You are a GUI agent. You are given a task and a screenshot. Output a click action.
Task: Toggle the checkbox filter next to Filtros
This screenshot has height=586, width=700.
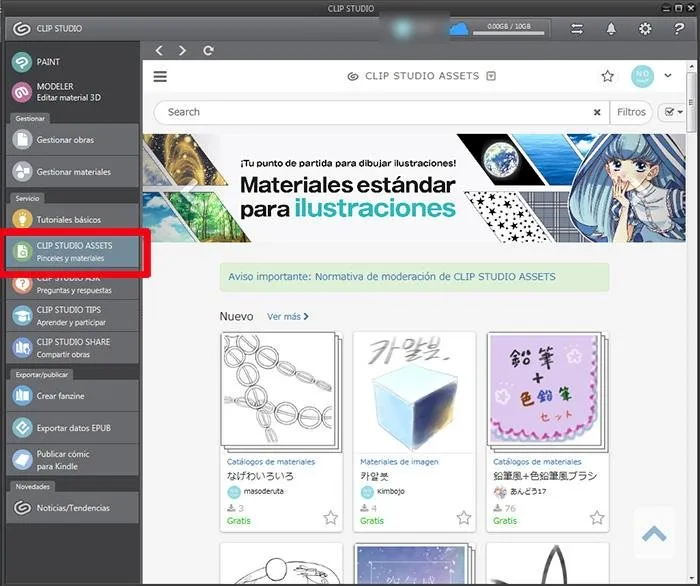point(672,112)
